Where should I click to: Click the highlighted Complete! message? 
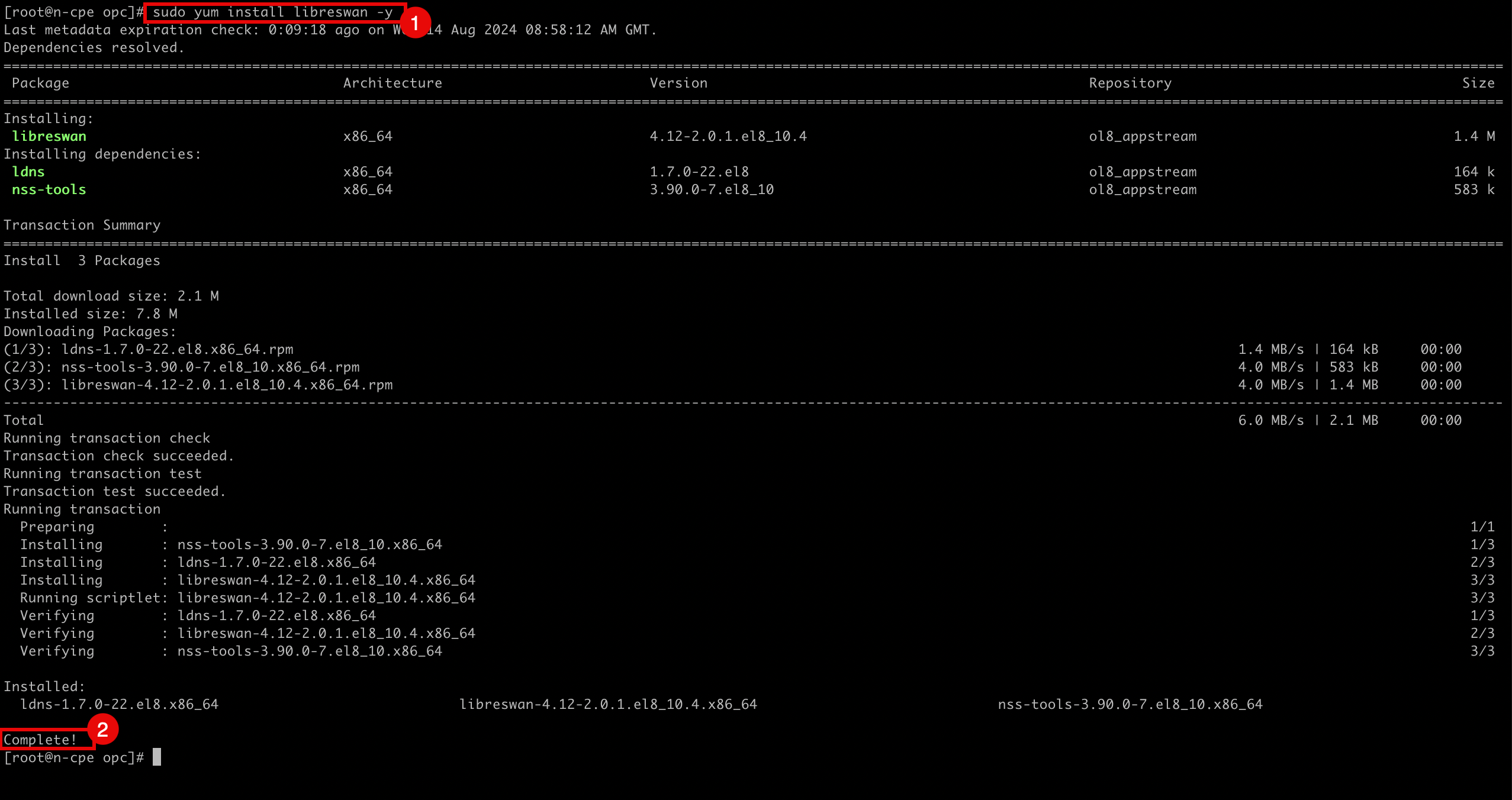[40, 740]
